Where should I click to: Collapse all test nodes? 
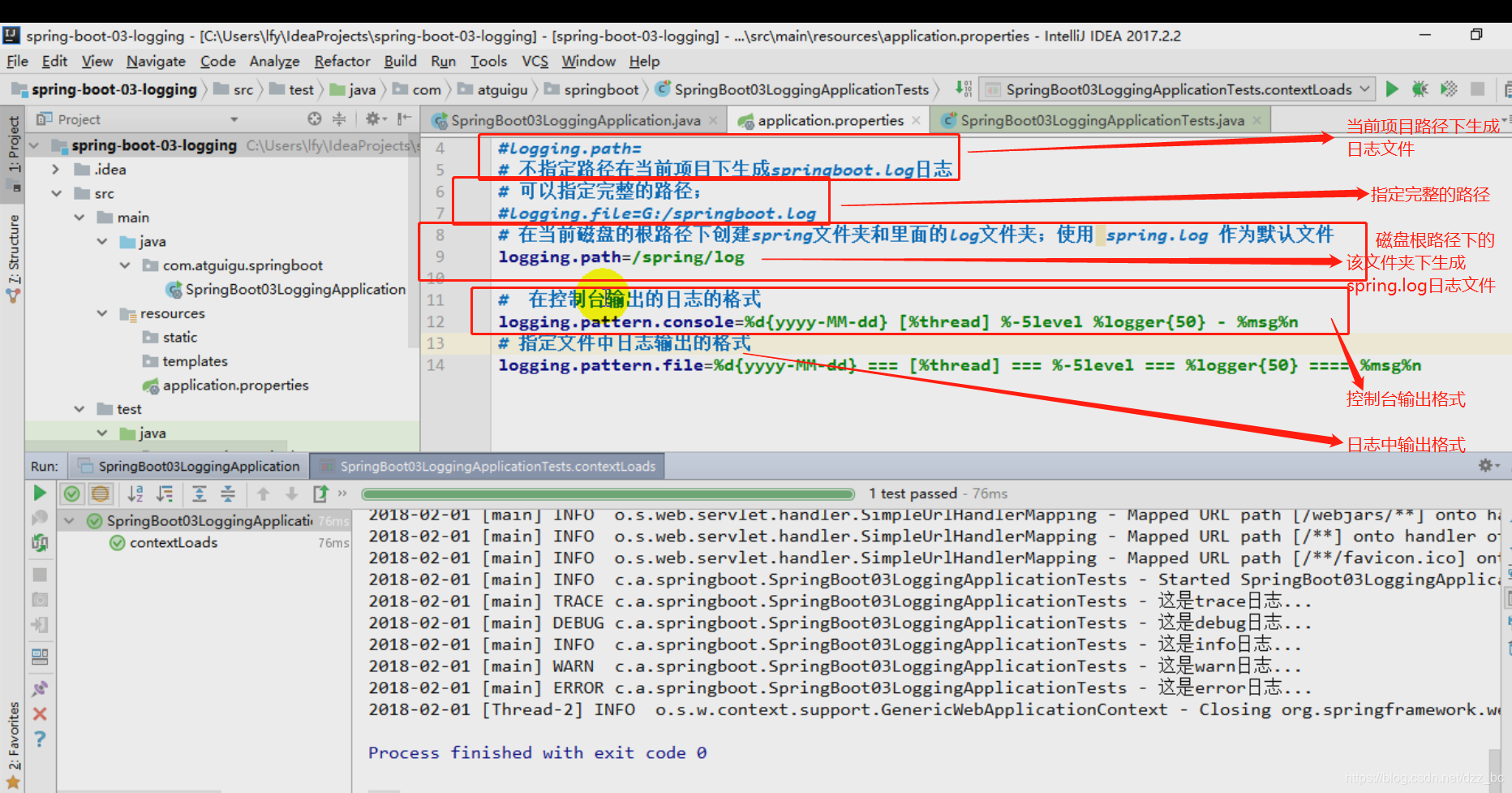tap(228, 493)
